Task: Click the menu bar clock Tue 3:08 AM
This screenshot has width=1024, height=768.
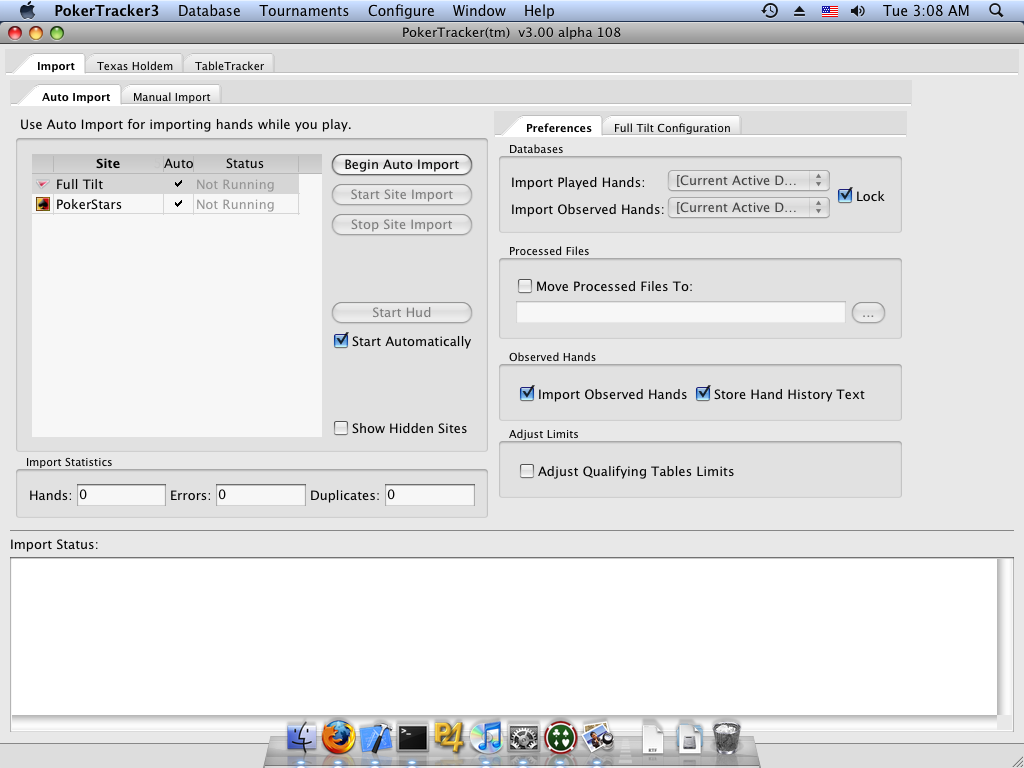Action: click(x=926, y=11)
